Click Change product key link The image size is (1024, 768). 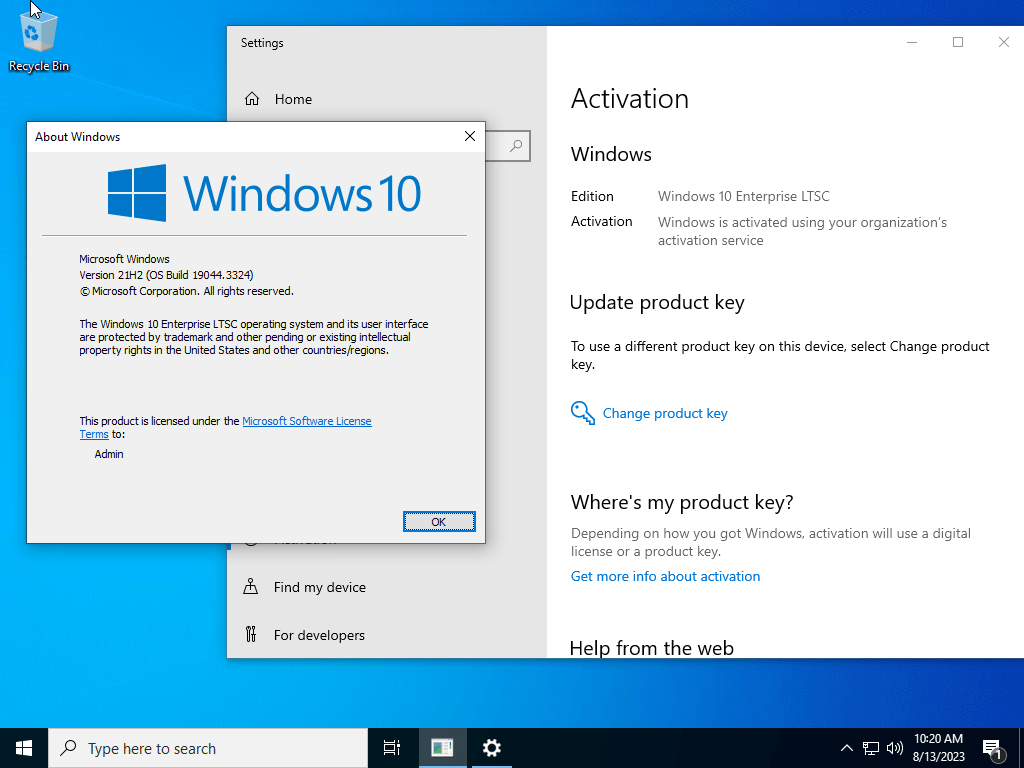(x=665, y=413)
